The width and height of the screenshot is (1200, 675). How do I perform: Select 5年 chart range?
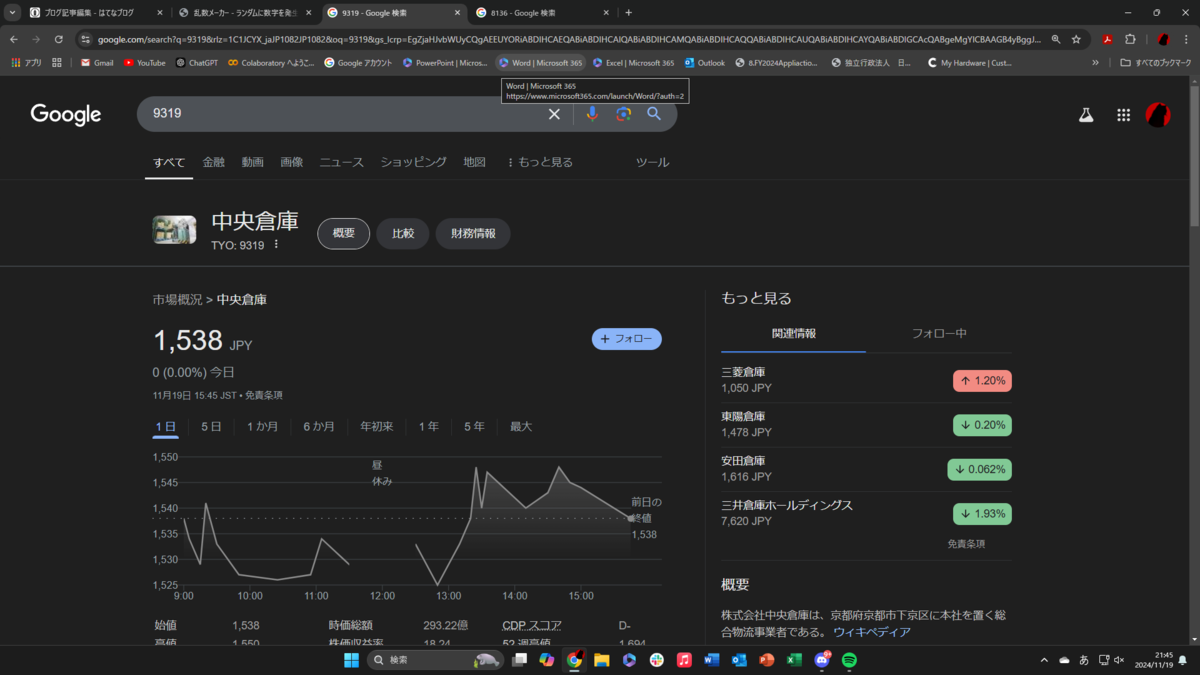474,426
